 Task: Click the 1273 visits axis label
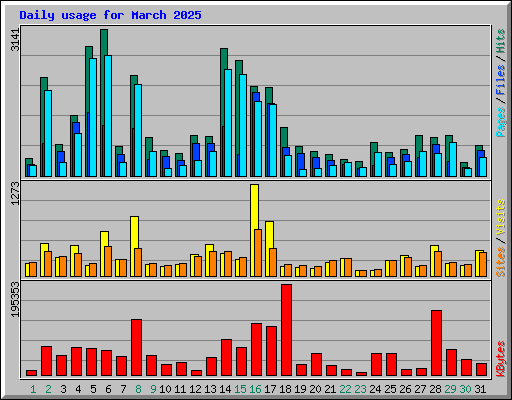15,193
